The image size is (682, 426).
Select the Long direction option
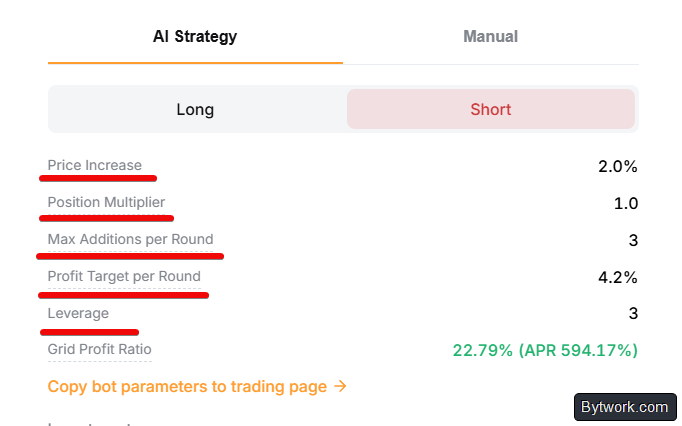tap(195, 110)
